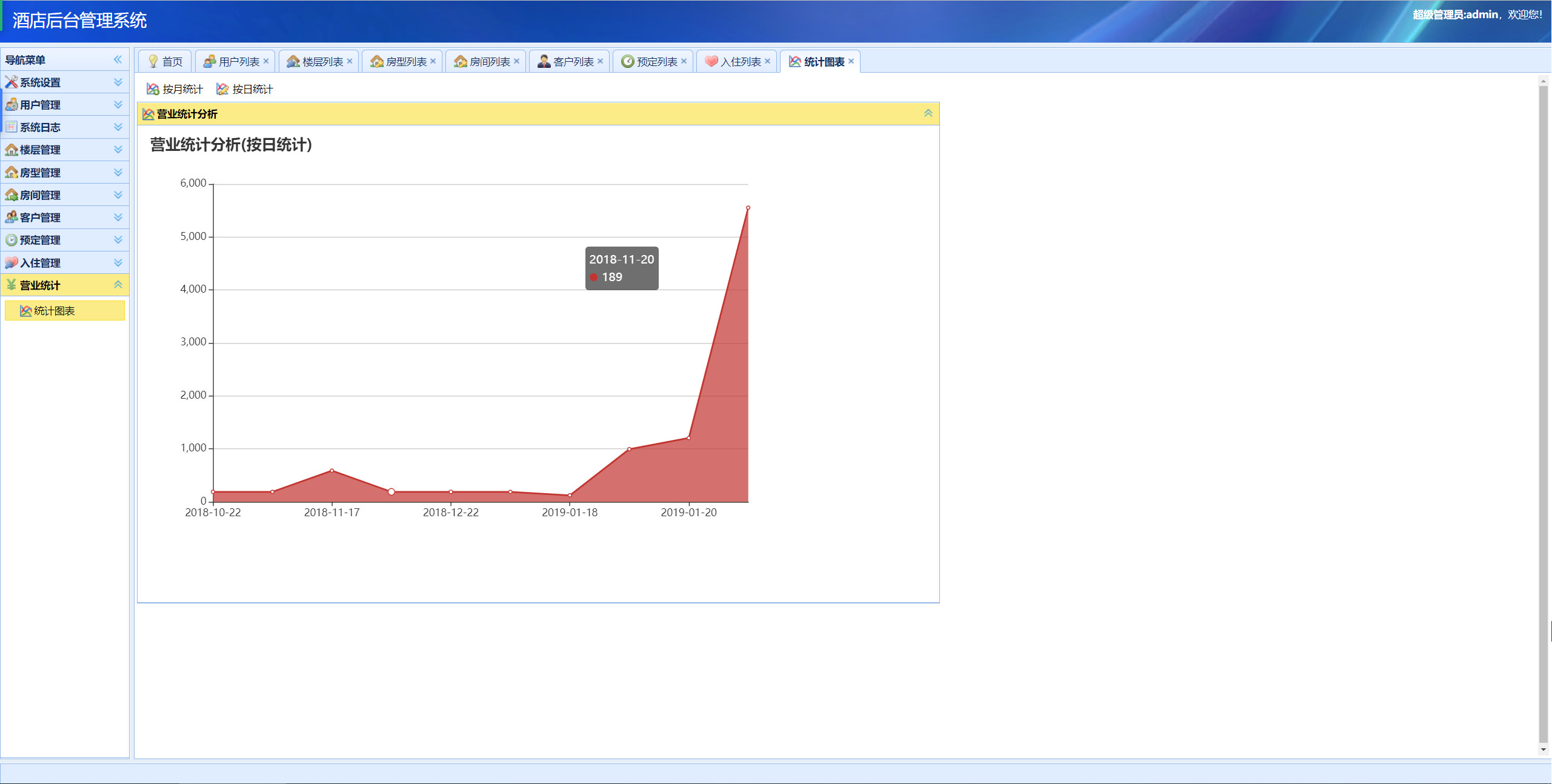The image size is (1552, 784).
Task: Show statistics with 按日统计 button
Action: click(245, 89)
